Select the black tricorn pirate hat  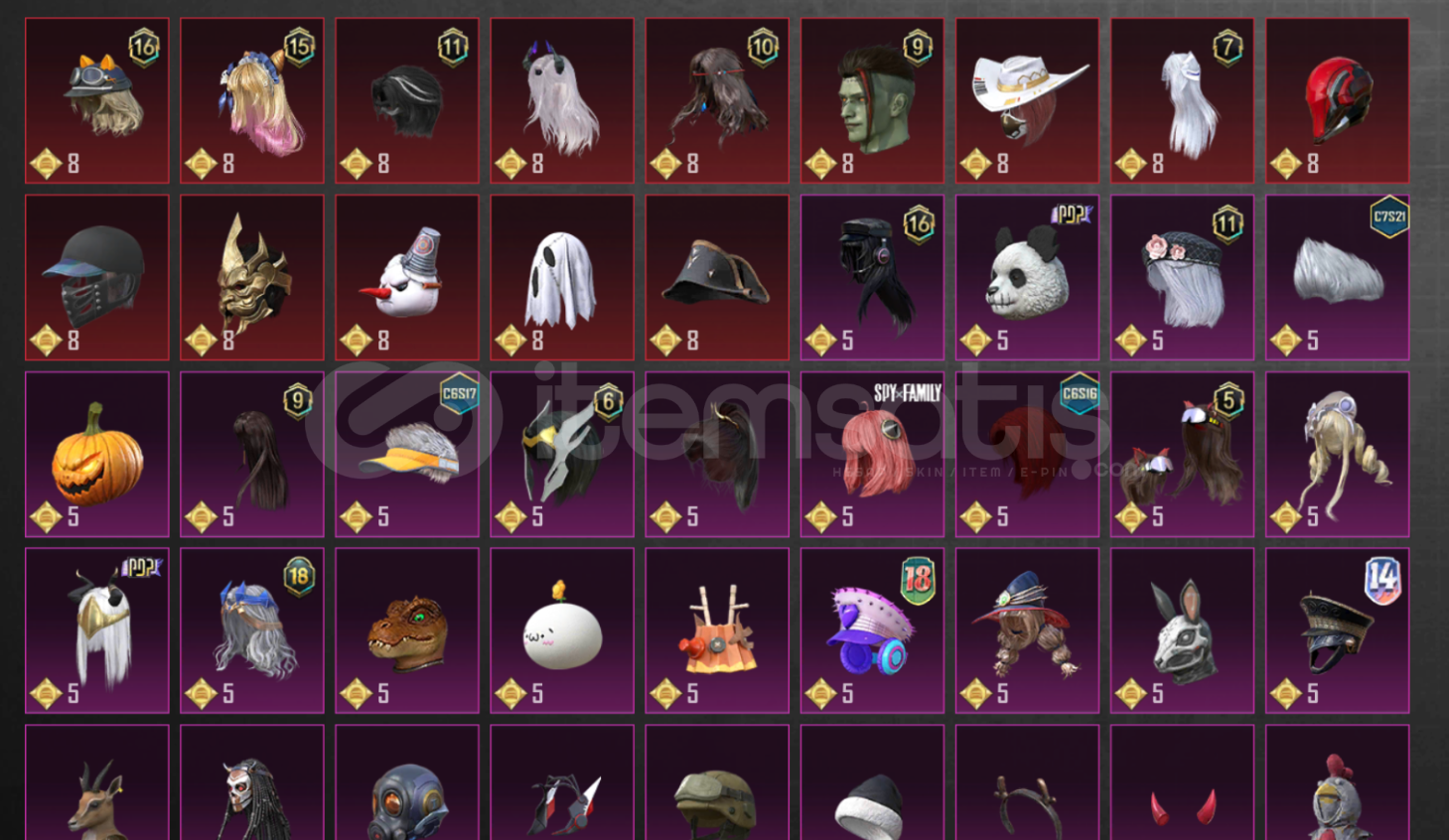(717, 278)
